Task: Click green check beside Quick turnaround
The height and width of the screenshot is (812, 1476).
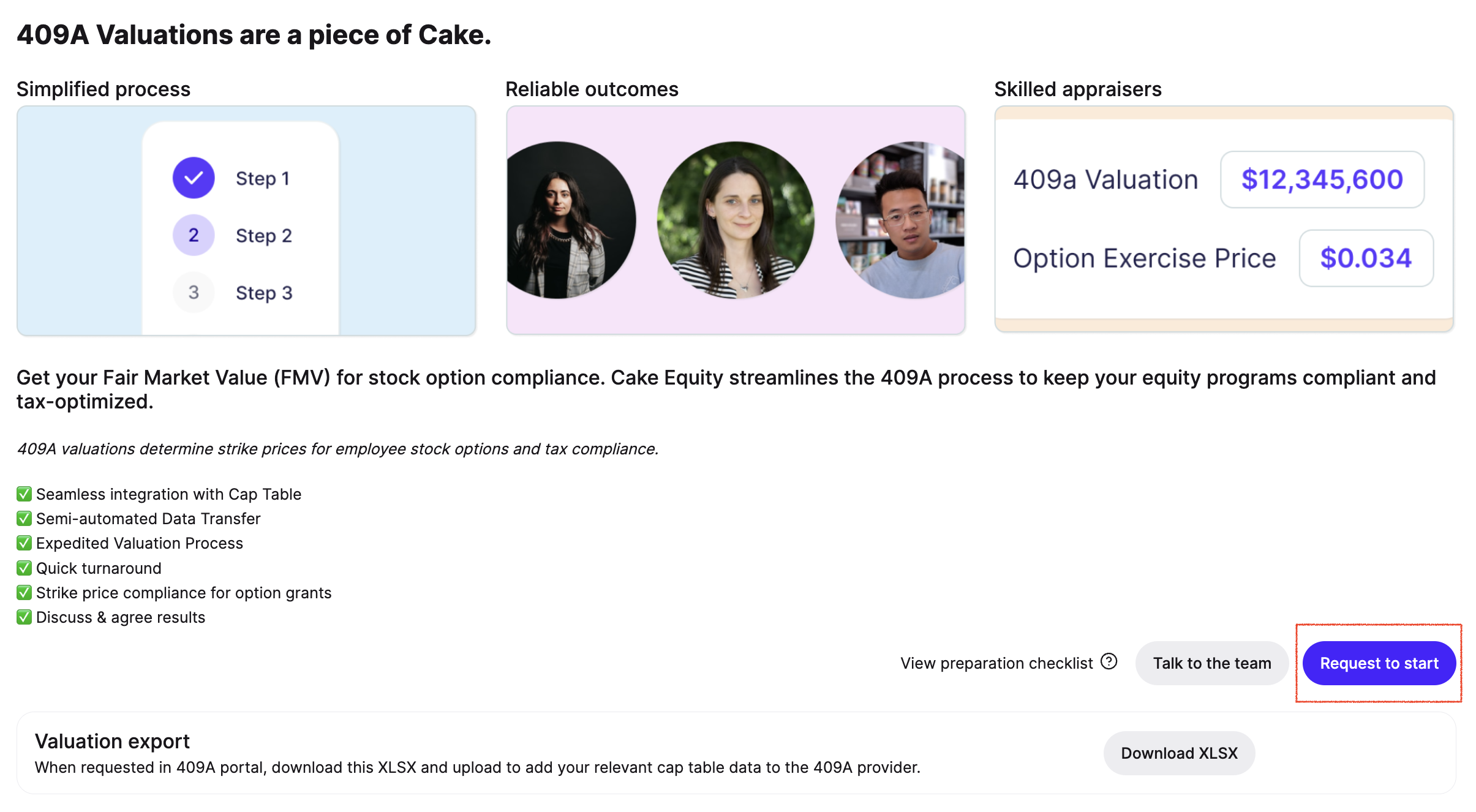Action: click(x=24, y=568)
